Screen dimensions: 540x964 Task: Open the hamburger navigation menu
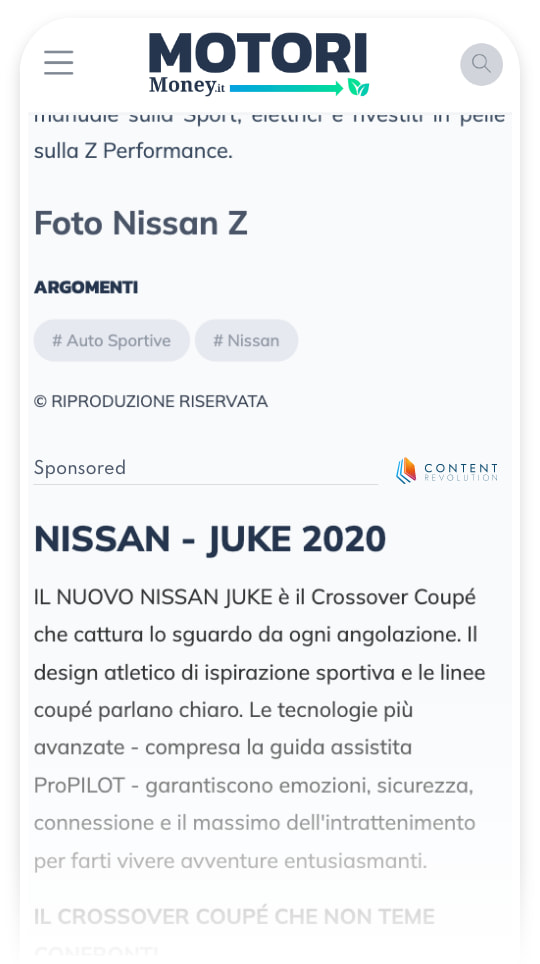(x=58, y=63)
